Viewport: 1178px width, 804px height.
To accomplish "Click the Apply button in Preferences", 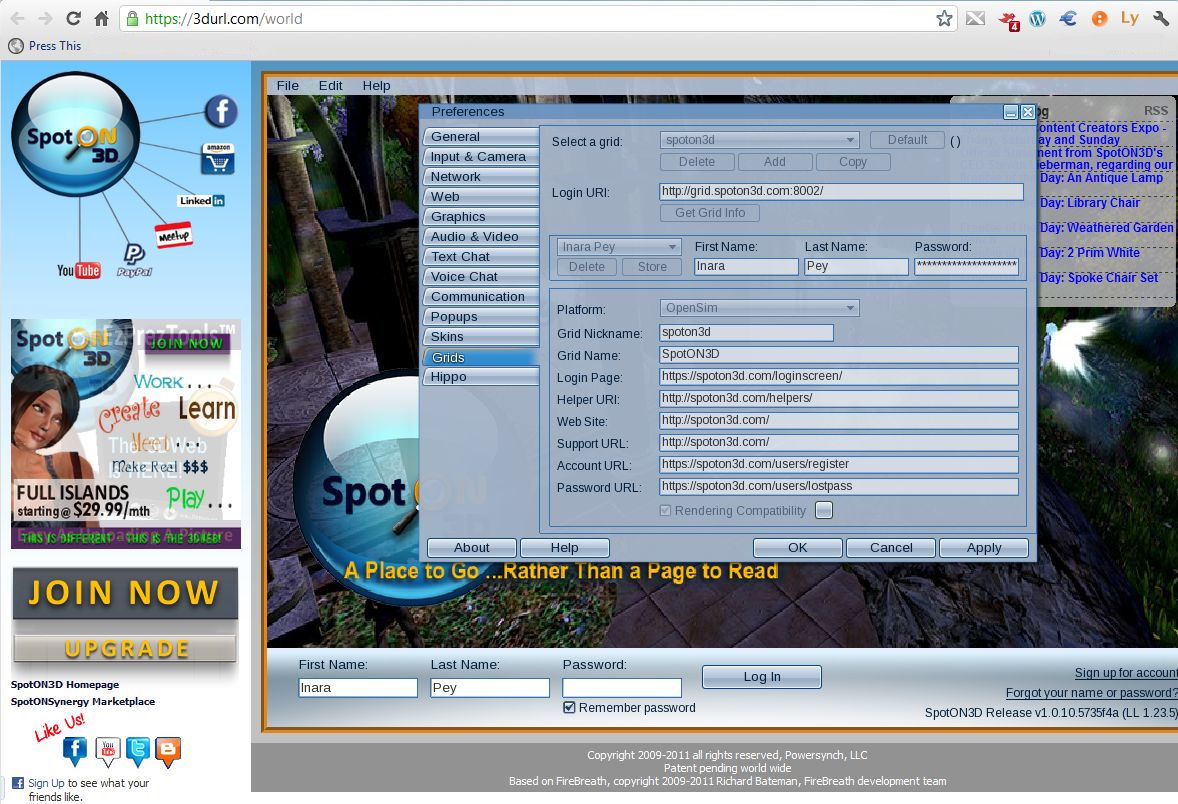I will [x=983, y=547].
